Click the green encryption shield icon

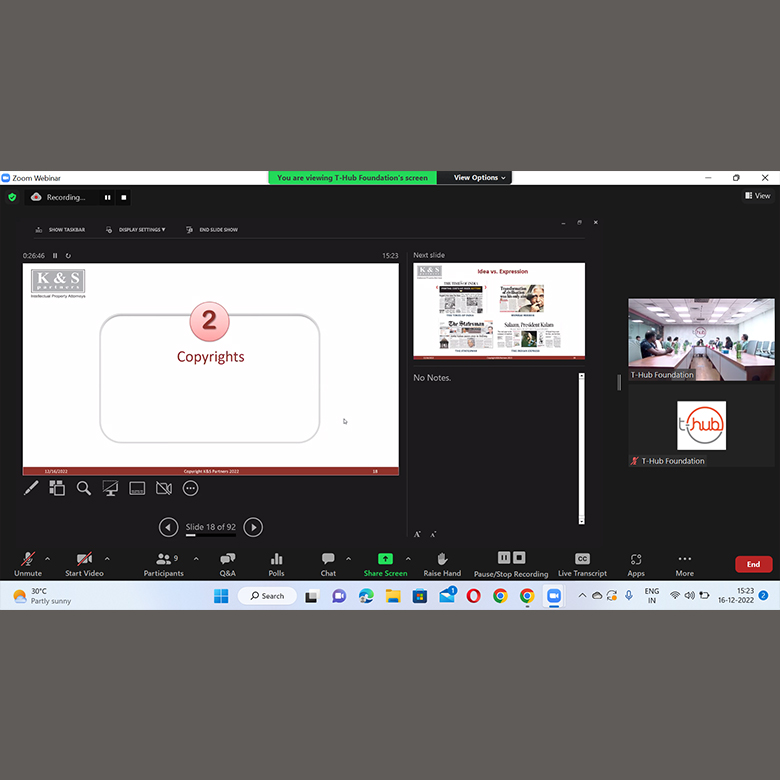pyautogui.click(x=12, y=197)
